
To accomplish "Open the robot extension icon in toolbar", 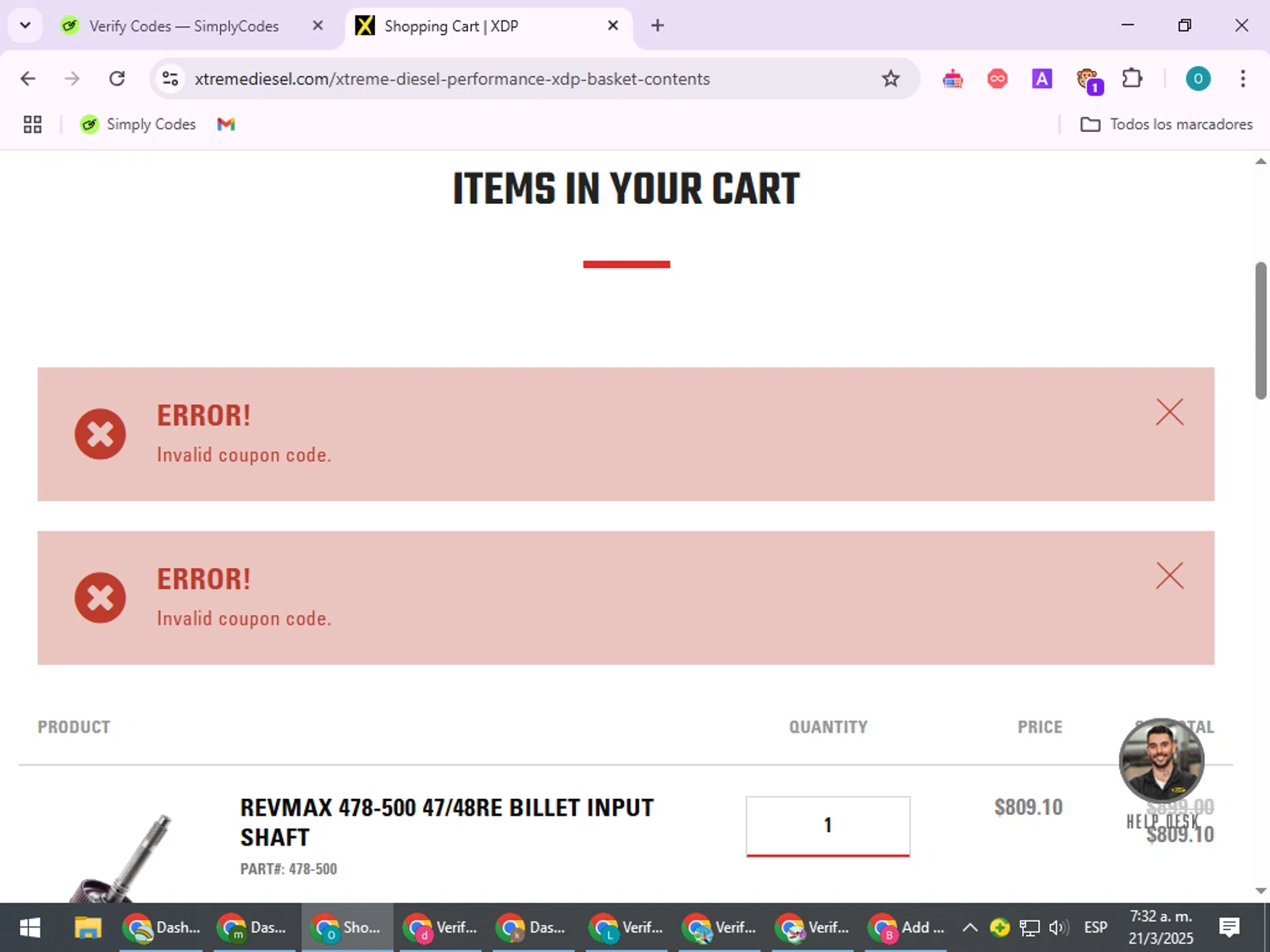I will (x=952, y=79).
